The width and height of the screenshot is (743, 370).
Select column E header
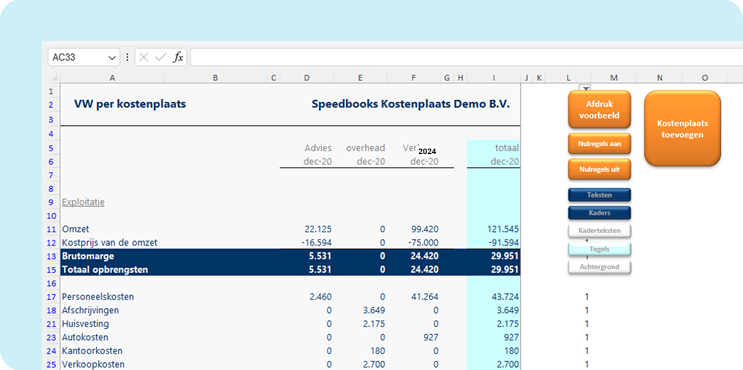click(360, 78)
